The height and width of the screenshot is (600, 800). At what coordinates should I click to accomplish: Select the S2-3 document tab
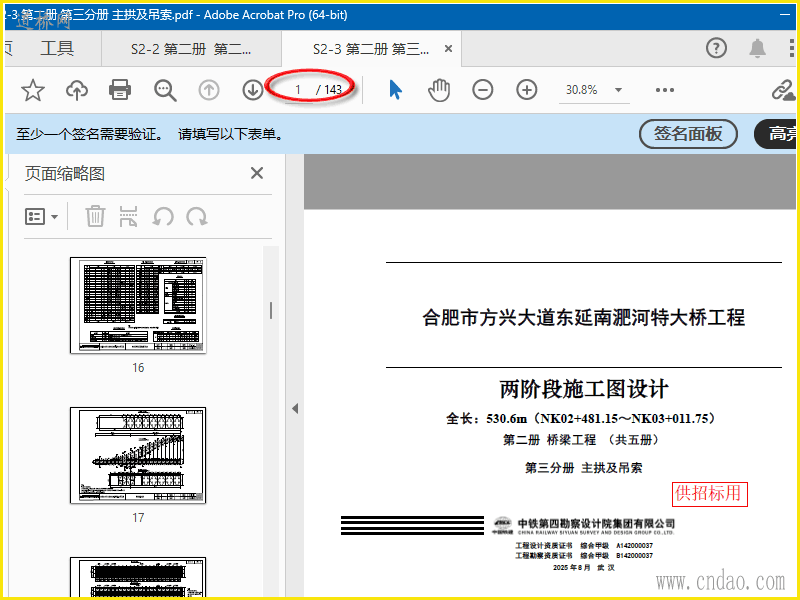[370, 49]
